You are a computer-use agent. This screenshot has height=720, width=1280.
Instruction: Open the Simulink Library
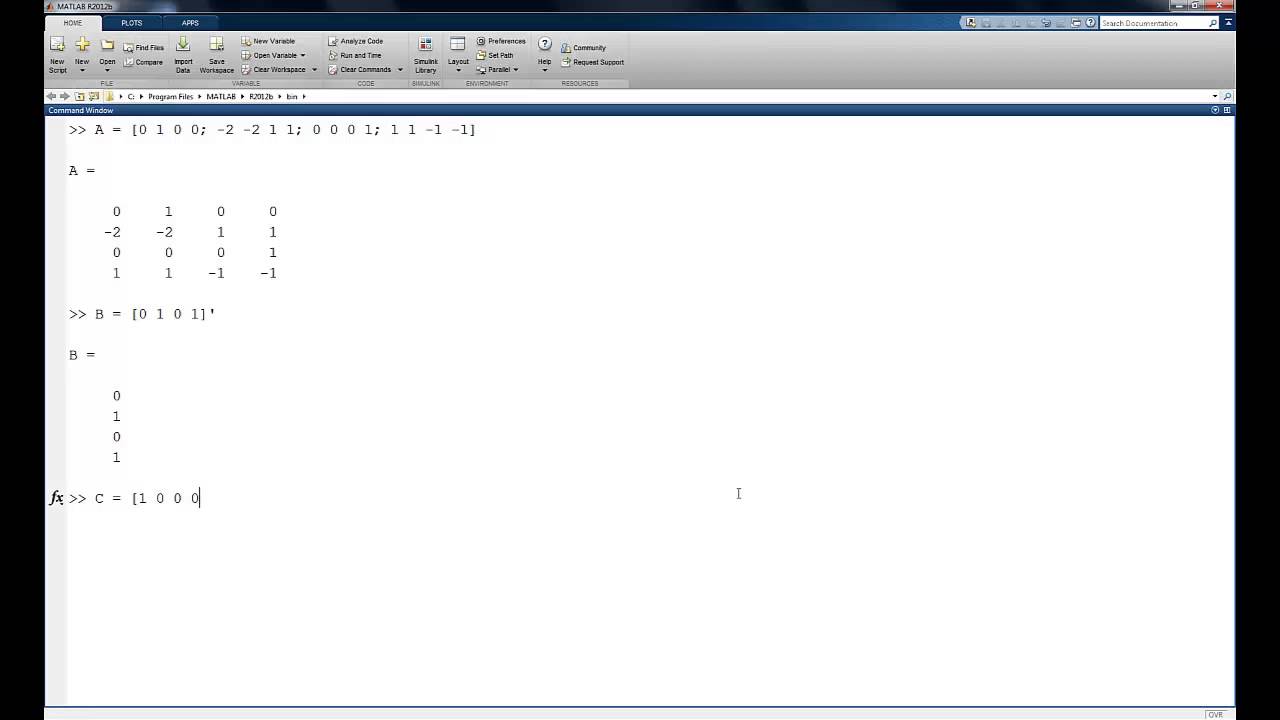pos(425,55)
